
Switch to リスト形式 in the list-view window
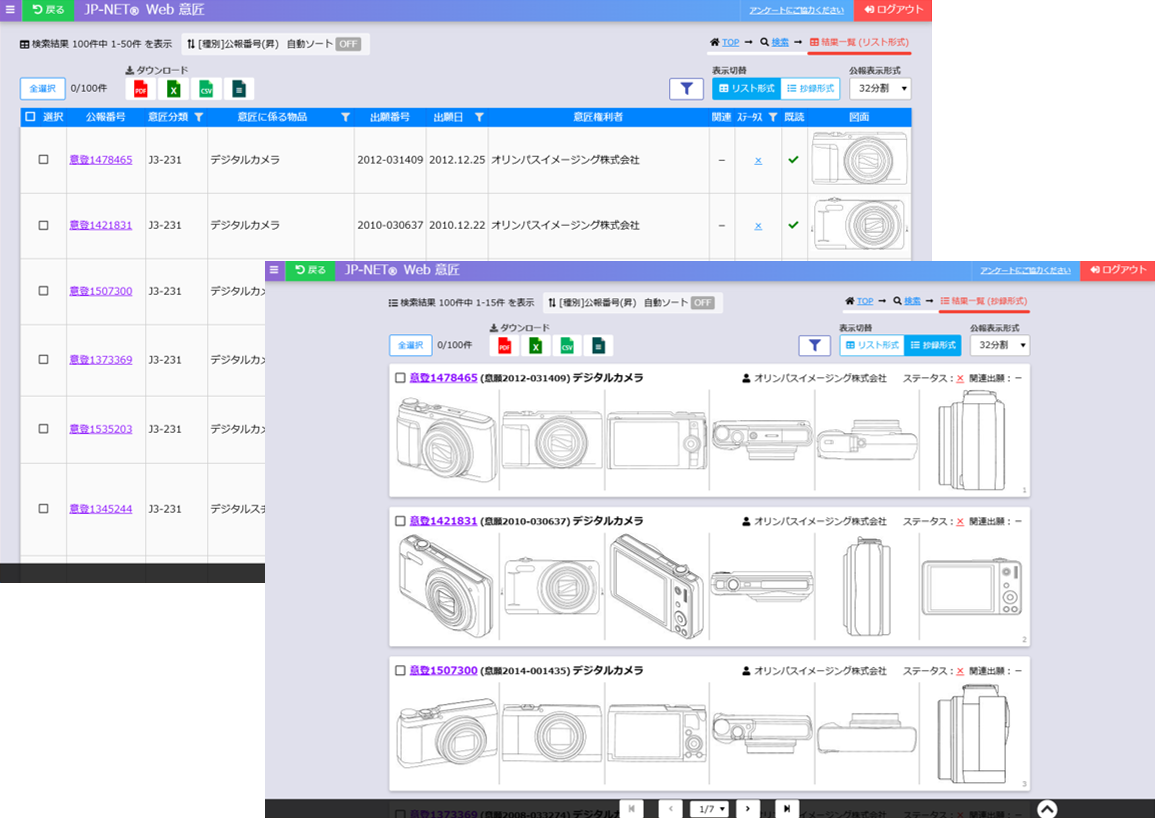746,88
